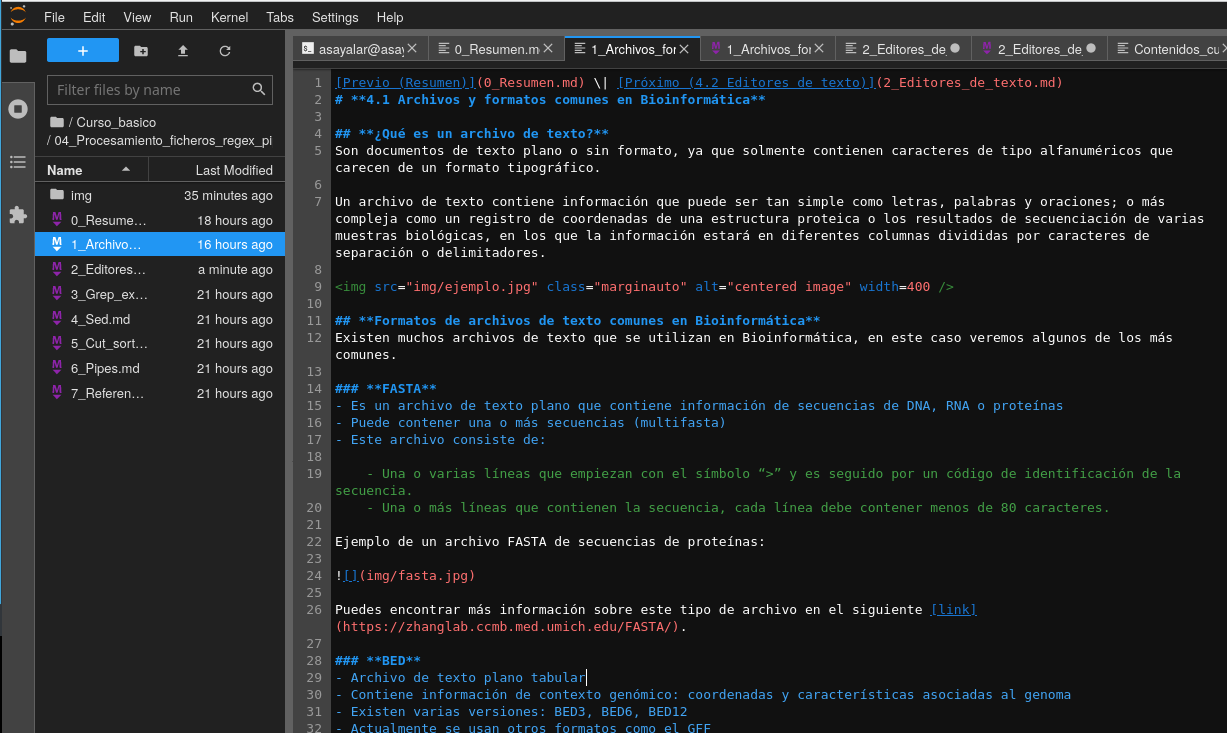1227x733 pixels.
Task: Select file 6_Pipes.md
Action: 160,368
